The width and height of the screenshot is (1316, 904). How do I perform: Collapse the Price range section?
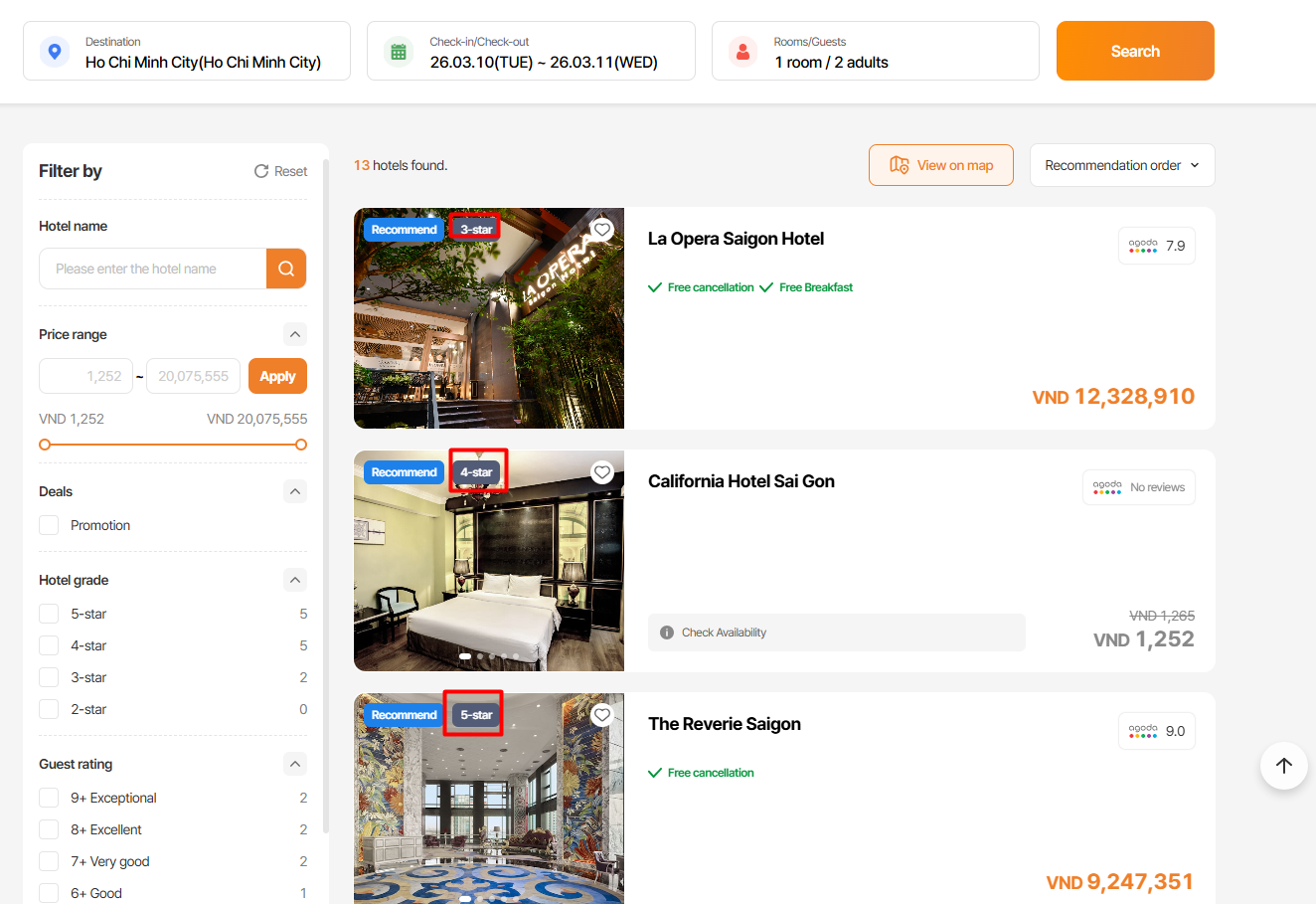[x=295, y=334]
